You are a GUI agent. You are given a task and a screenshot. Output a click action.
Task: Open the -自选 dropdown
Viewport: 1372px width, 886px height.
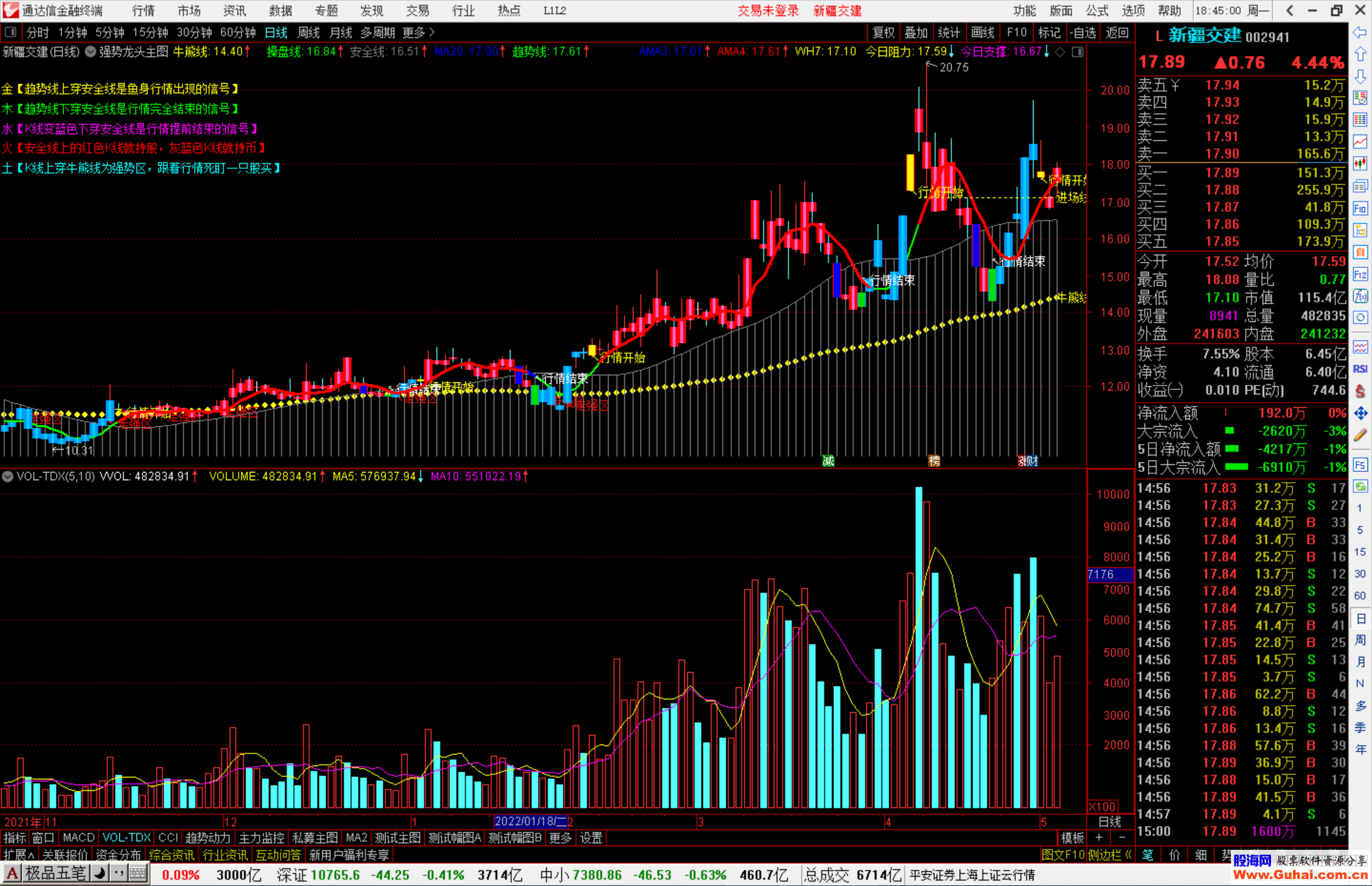(x=1082, y=32)
